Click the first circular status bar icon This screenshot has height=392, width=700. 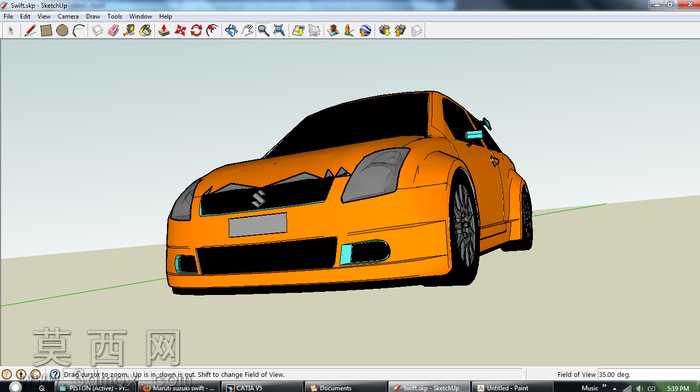pyautogui.click(x=7, y=374)
